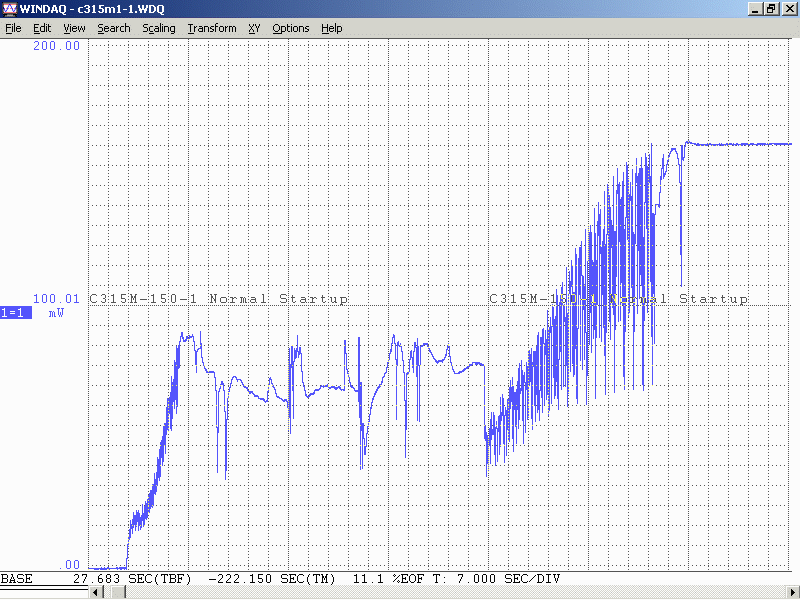The width and height of the screenshot is (800, 600).
Task: Open the Edit menu
Action: click(x=42, y=28)
